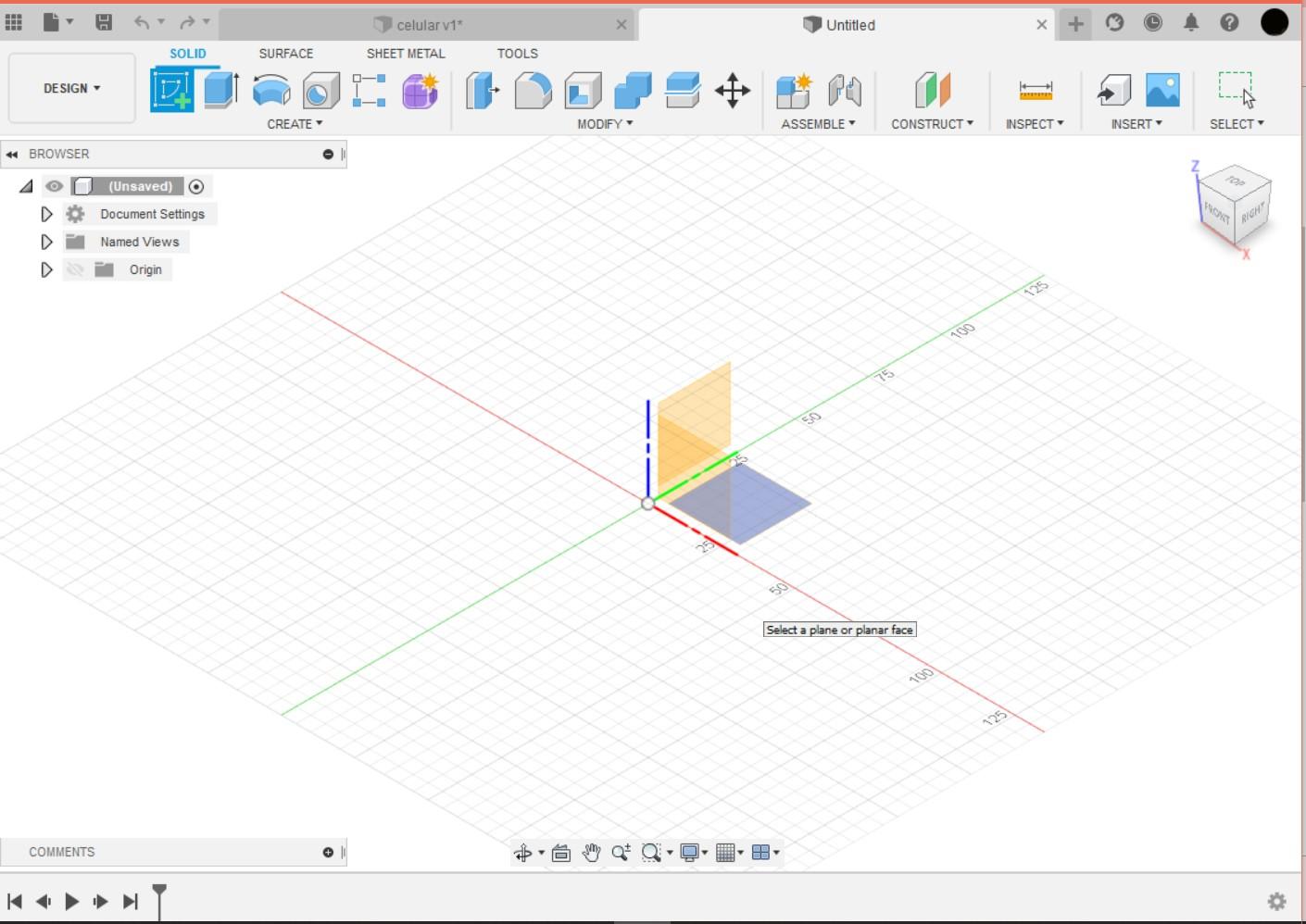Screen dimensions: 1306x924
Task: Switch to the SOLID tab
Action: [x=188, y=54]
